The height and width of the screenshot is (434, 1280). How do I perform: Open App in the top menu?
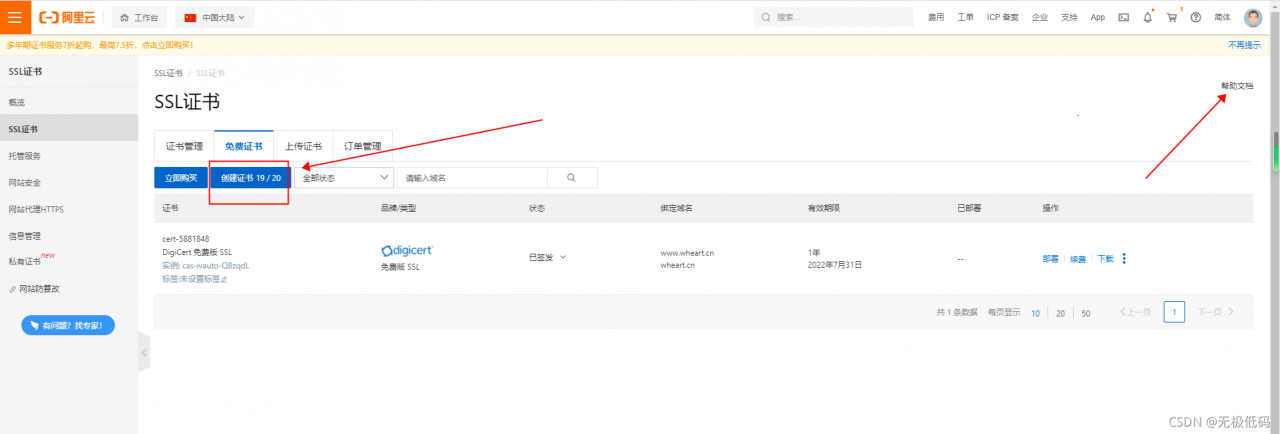(x=1098, y=17)
